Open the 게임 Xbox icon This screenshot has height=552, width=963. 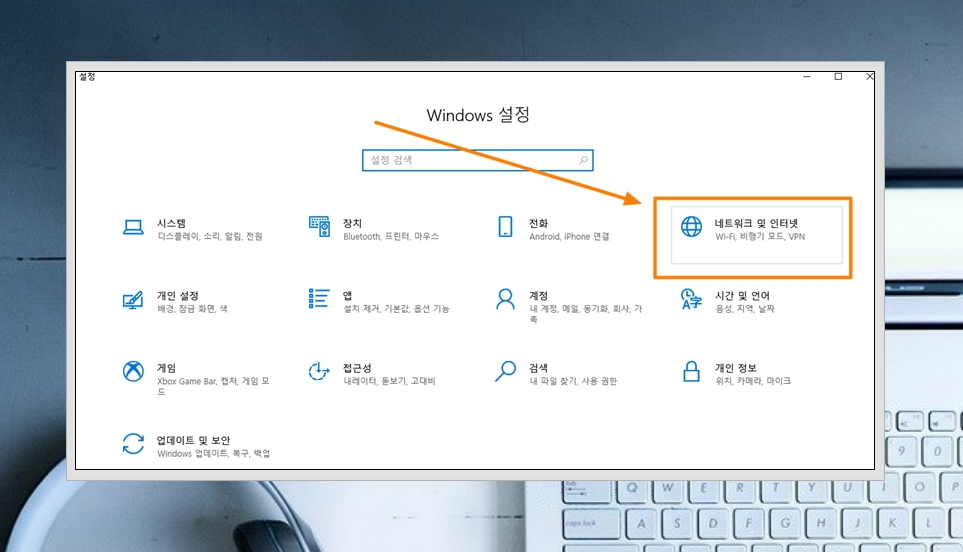tap(133, 371)
